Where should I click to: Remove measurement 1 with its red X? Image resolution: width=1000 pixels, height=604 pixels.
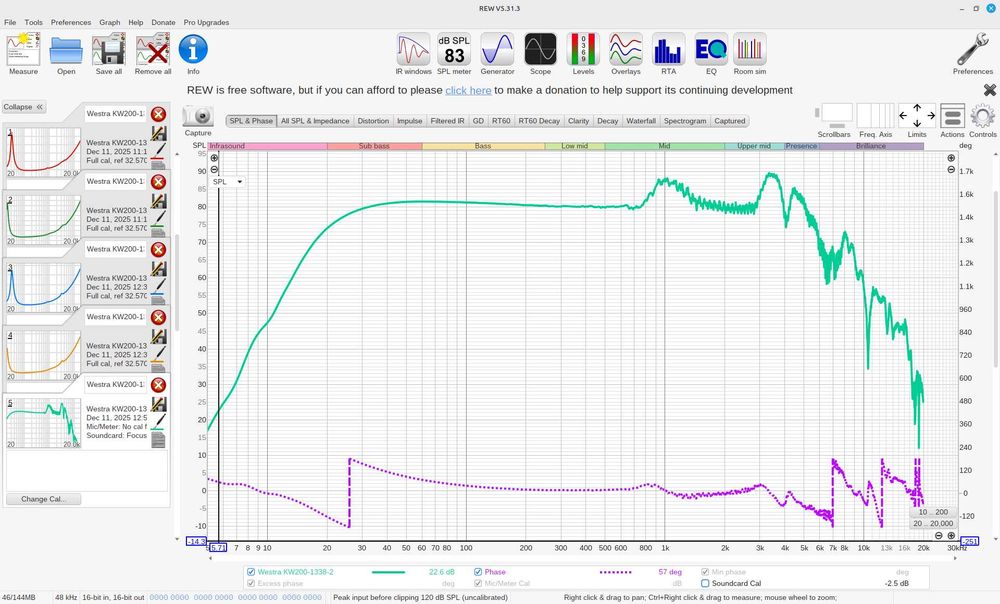pos(158,114)
